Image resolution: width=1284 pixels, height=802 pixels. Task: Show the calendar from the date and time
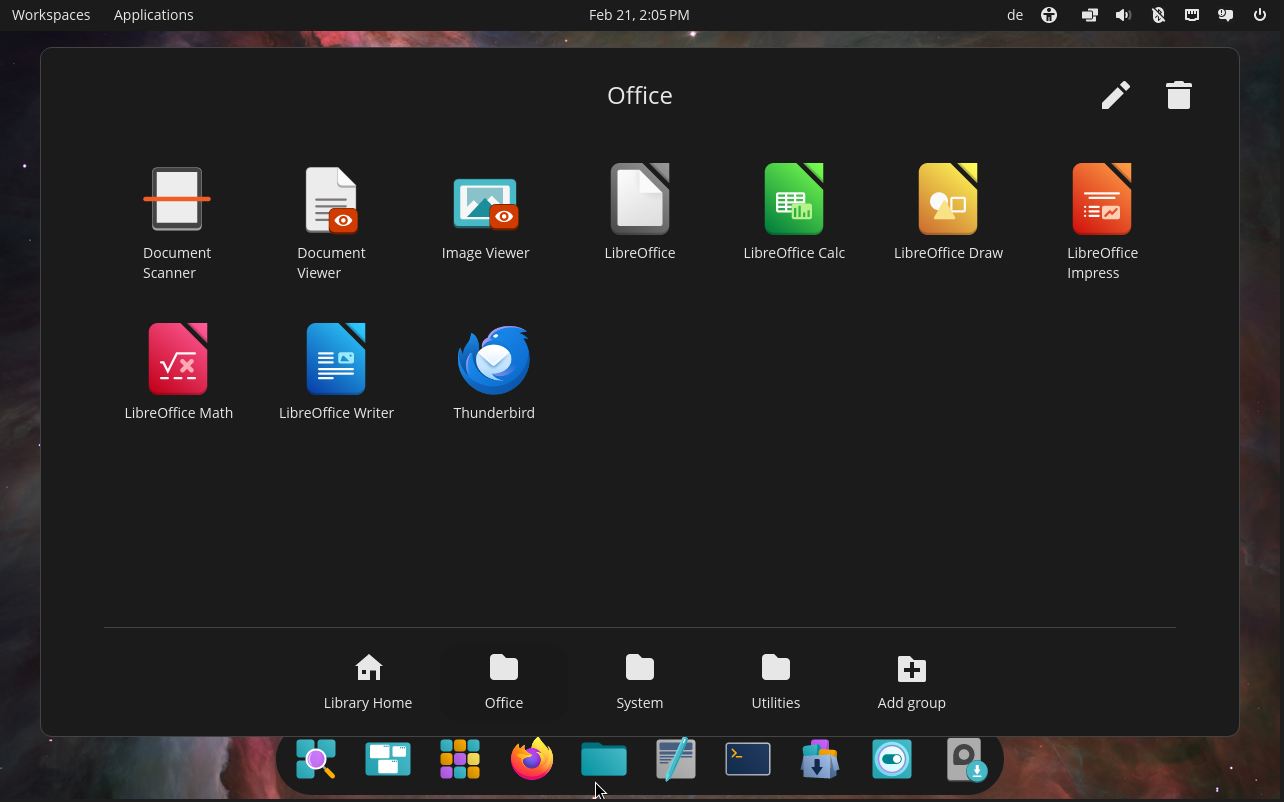click(639, 15)
